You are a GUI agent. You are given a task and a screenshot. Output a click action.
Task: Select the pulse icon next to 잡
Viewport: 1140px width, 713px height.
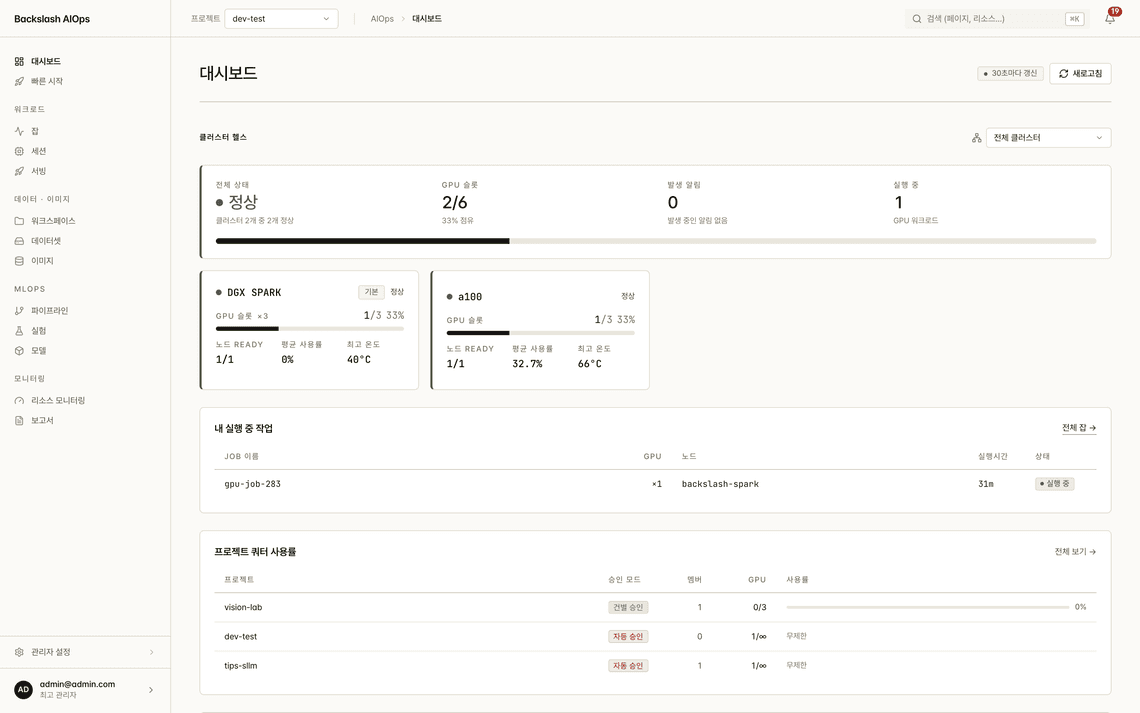point(19,132)
